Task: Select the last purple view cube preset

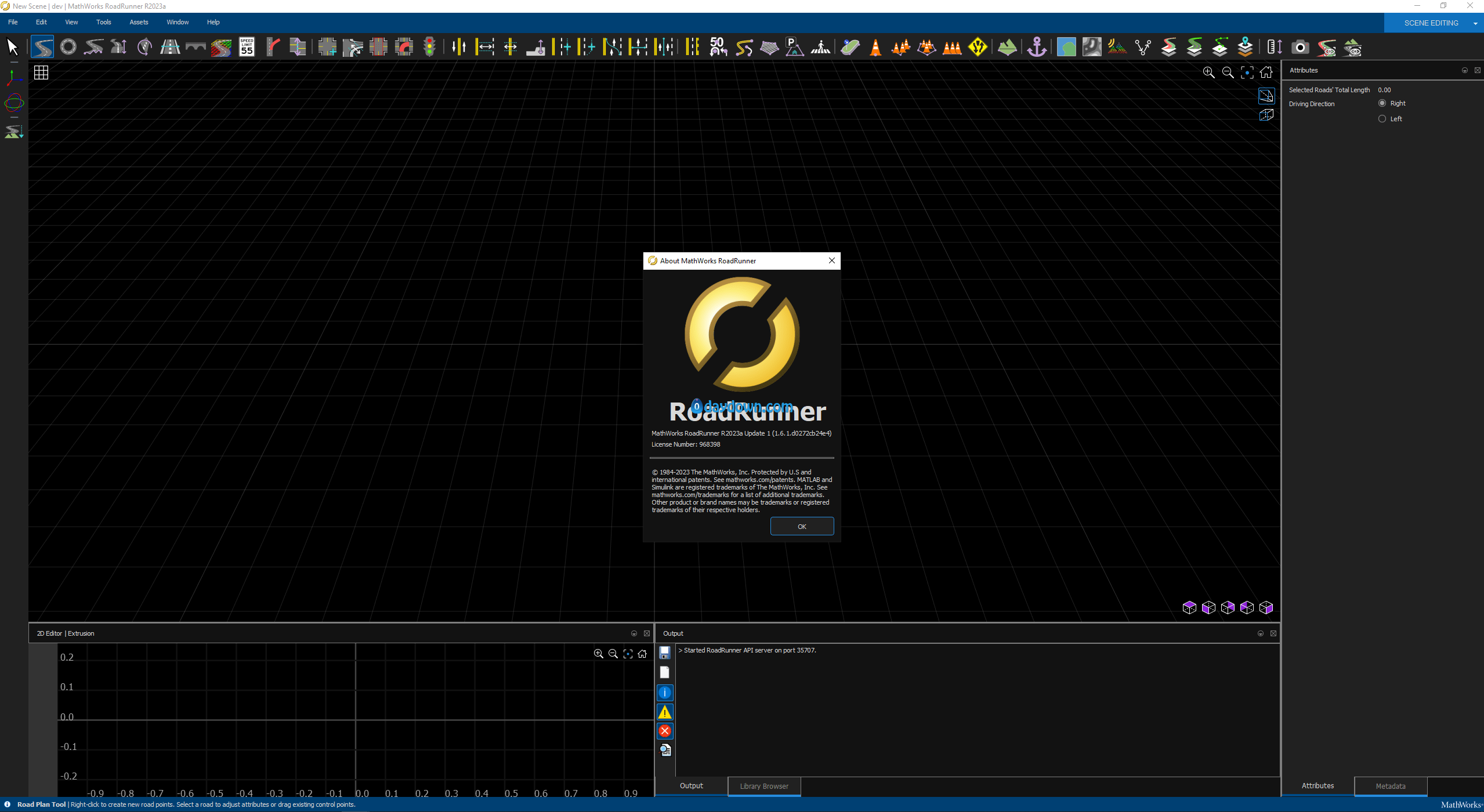Action: pyautogui.click(x=1266, y=607)
